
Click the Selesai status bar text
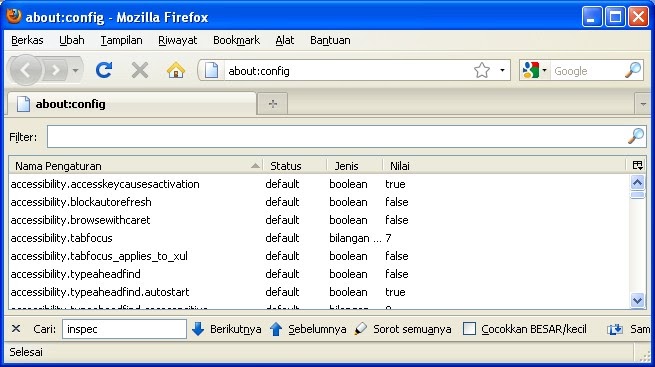[26, 352]
